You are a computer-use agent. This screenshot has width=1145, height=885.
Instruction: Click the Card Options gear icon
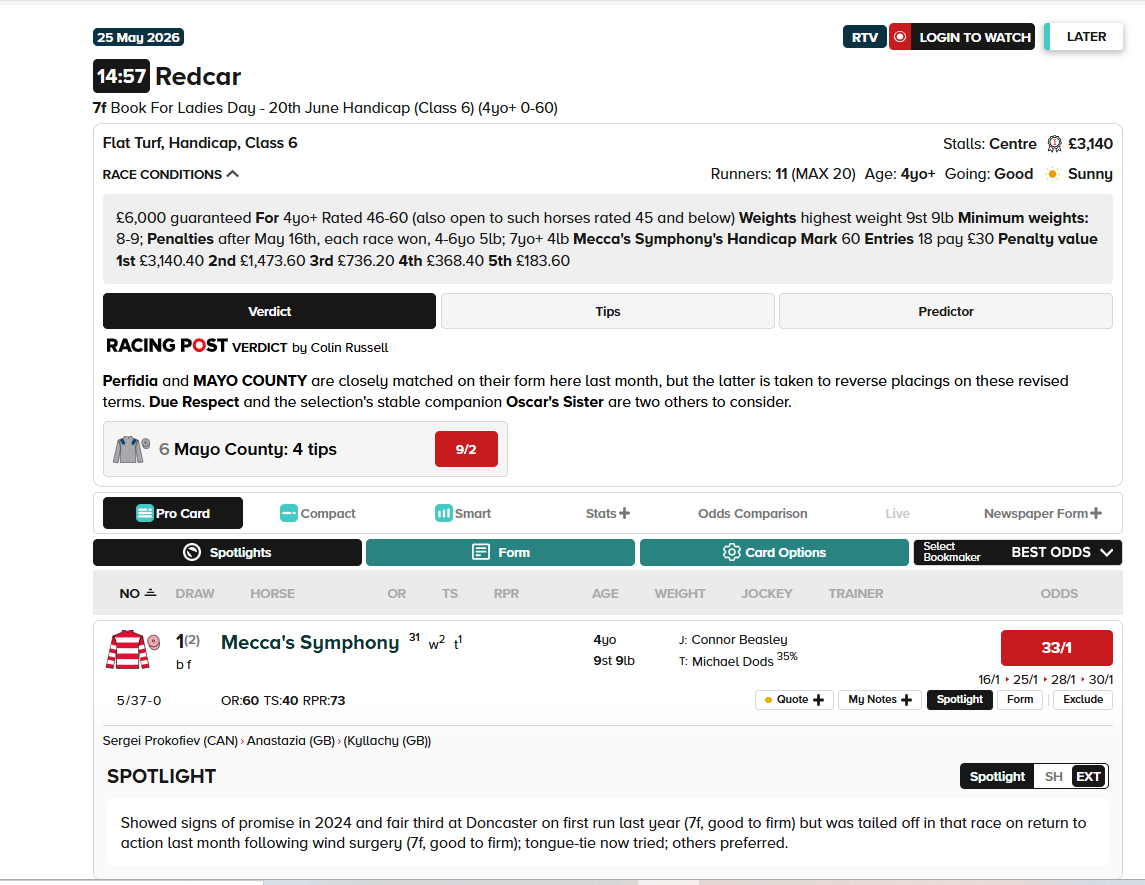pos(731,552)
